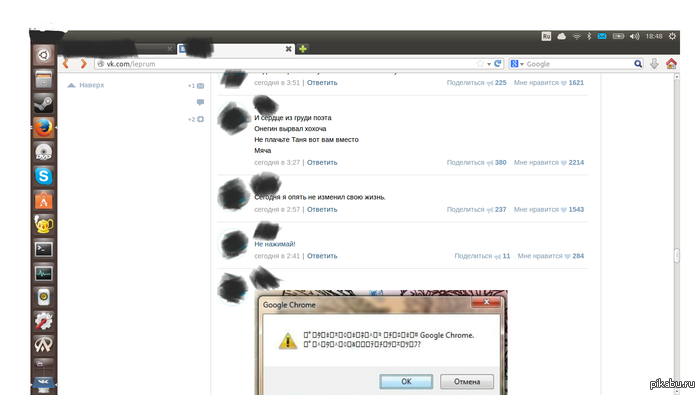This screenshot has width=700, height=395.
Task: Open the Terminal launcher icon
Action: (x=43, y=249)
